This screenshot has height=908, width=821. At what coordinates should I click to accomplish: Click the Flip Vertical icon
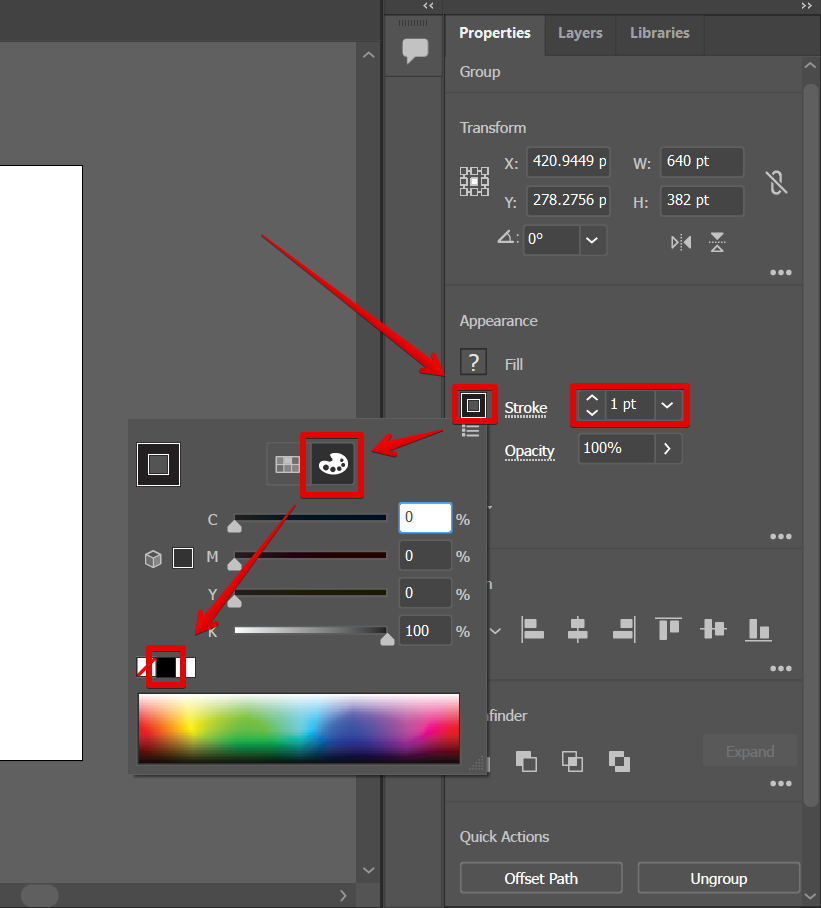pyautogui.click(x=717, y=242)
